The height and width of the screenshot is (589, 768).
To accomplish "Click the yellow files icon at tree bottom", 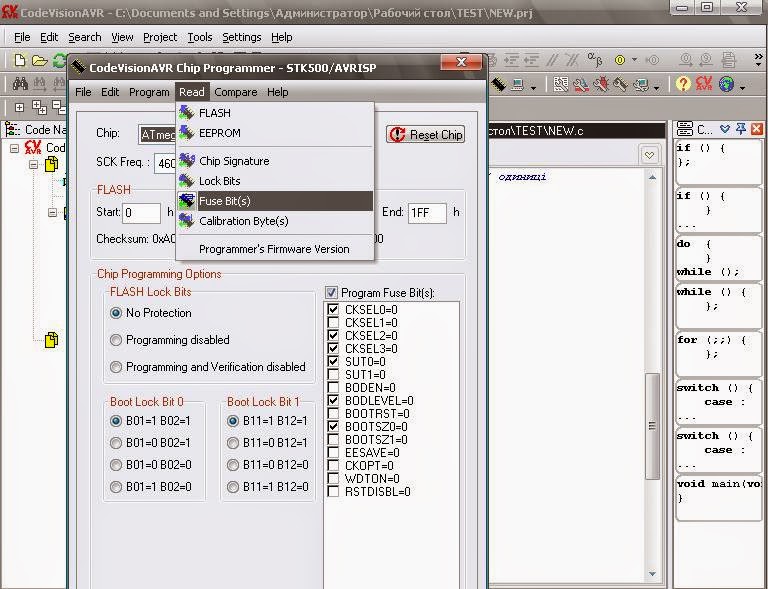I will tap(51, 339).
